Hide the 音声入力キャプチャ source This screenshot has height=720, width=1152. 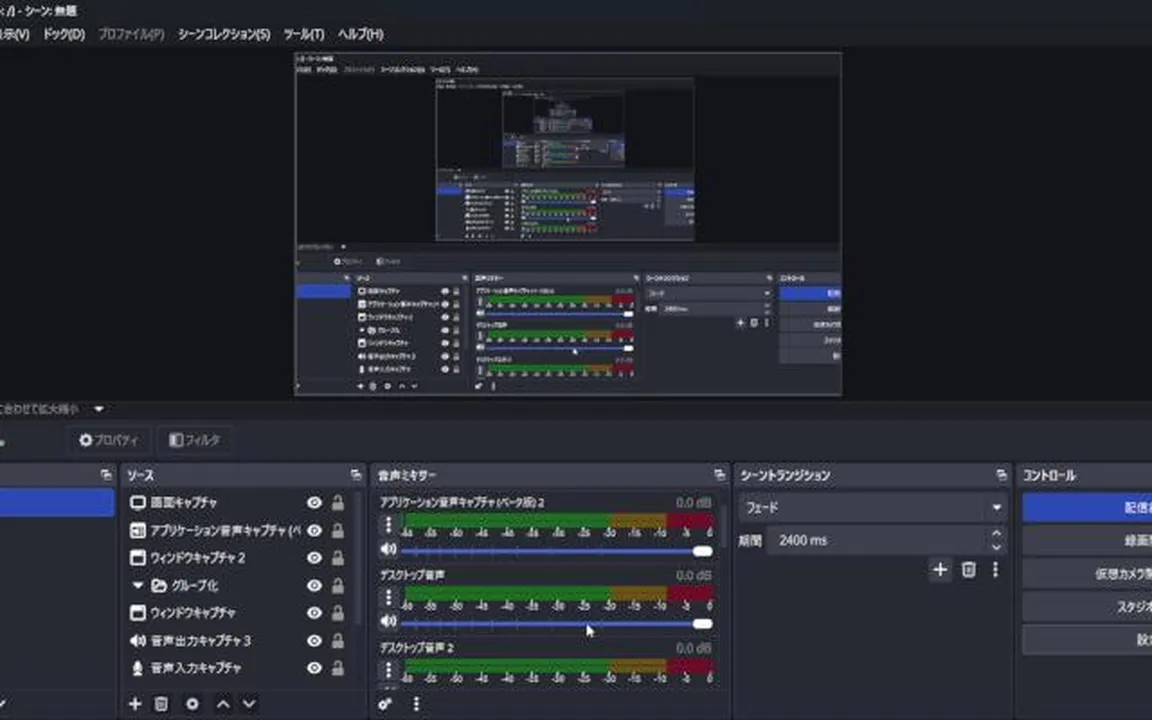[x=314, y=668]
